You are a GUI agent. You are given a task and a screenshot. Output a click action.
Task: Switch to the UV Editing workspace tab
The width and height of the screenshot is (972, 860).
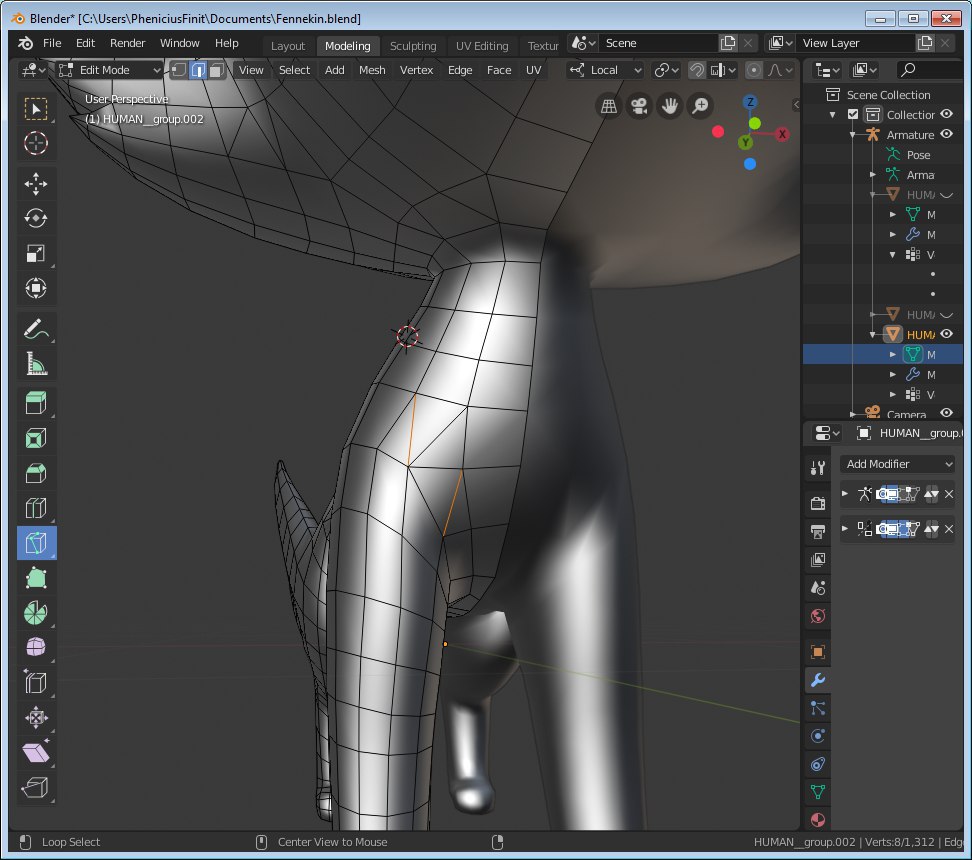(482, 46)
